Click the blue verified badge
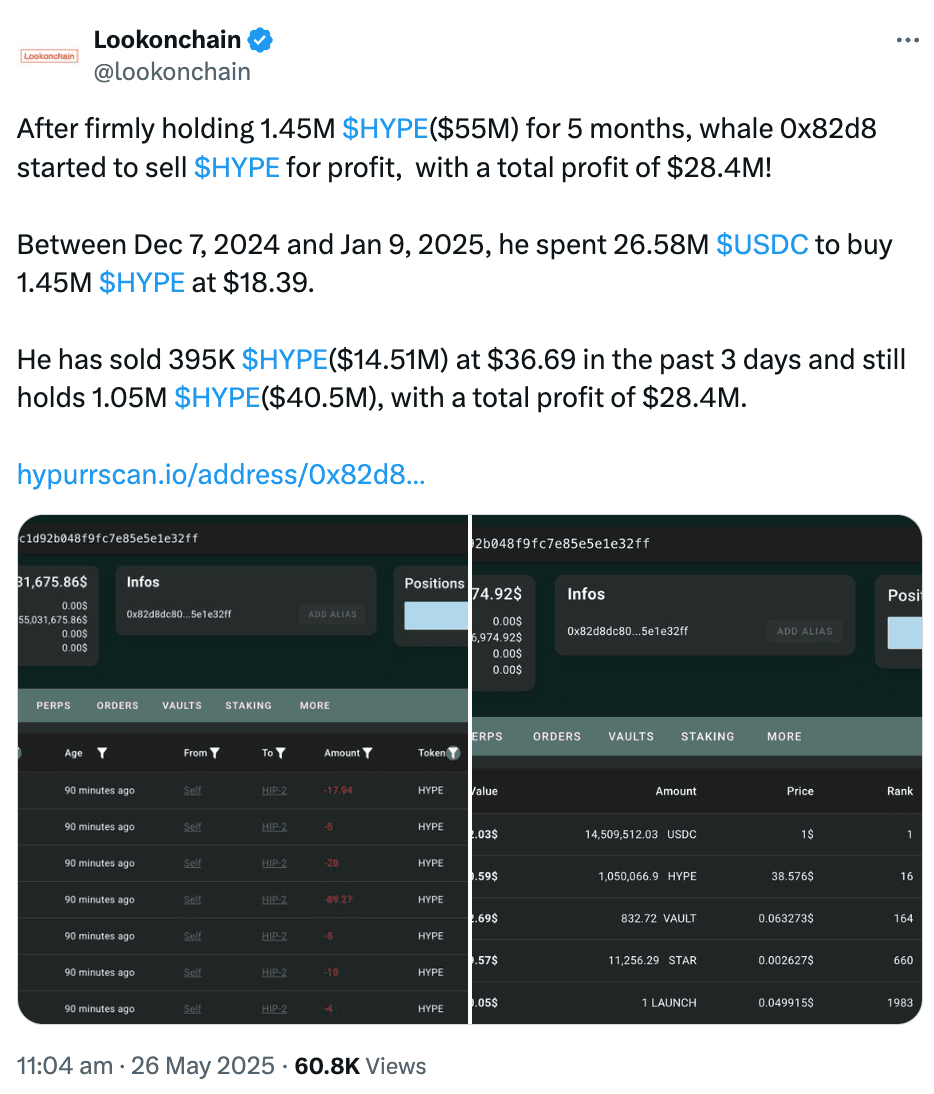The image size is (934, 1094). click(261, 40)
